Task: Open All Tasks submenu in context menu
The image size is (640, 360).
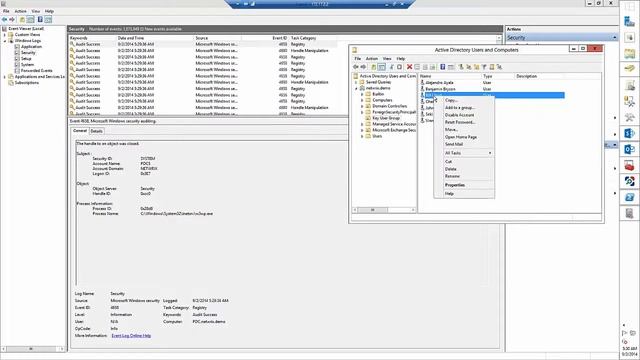Action: pos(468,153)
